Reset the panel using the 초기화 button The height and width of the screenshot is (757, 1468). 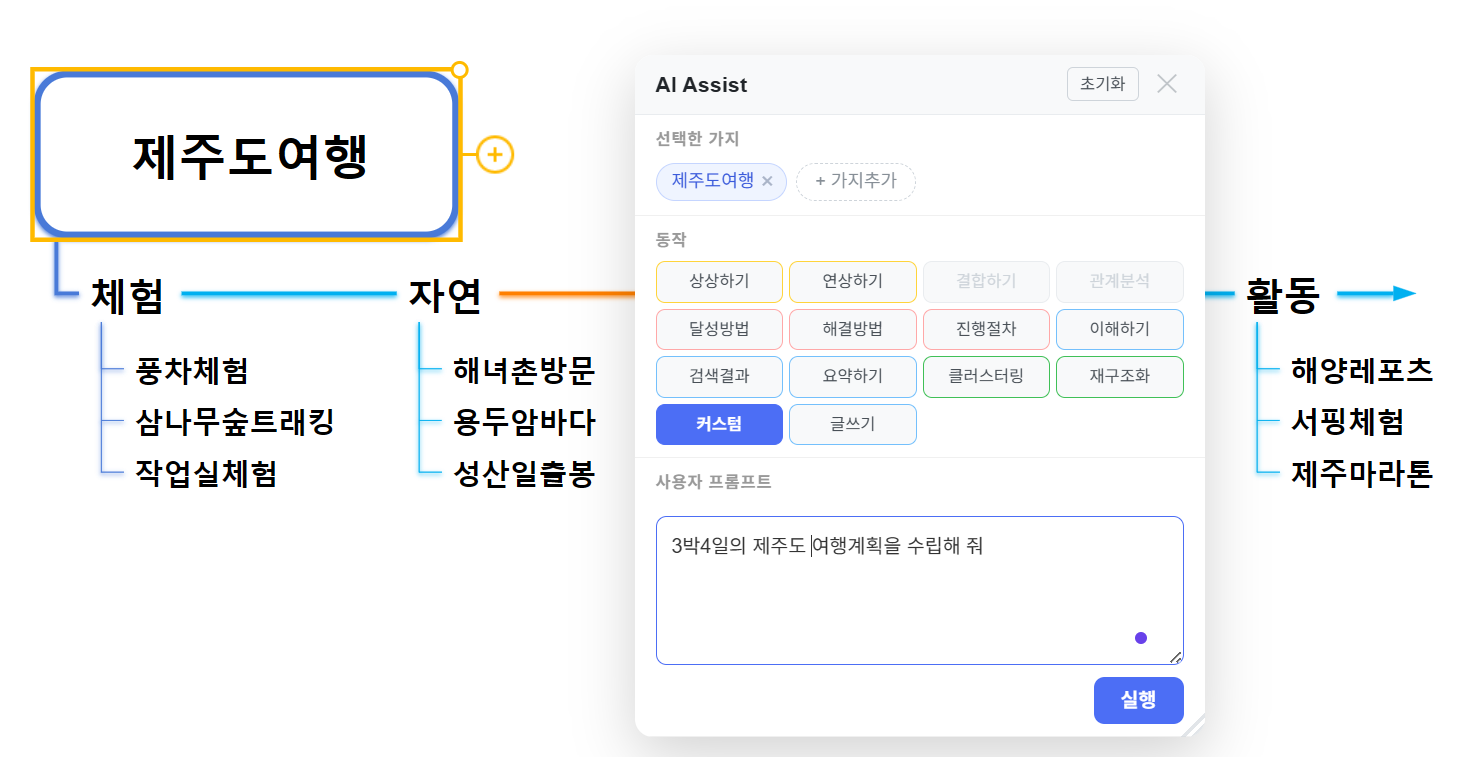(1102, 84)
